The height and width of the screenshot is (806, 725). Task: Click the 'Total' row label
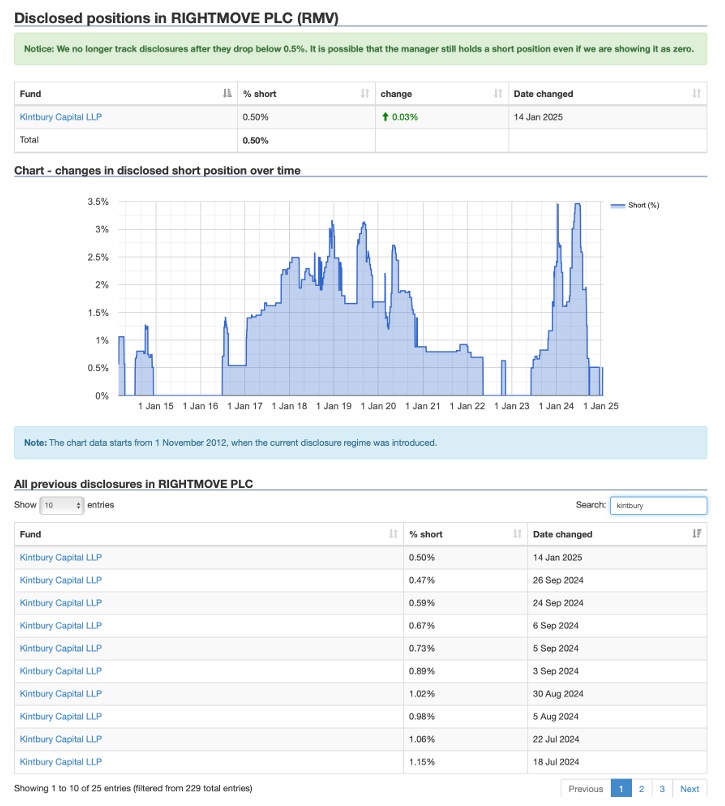tap(29, 140)
